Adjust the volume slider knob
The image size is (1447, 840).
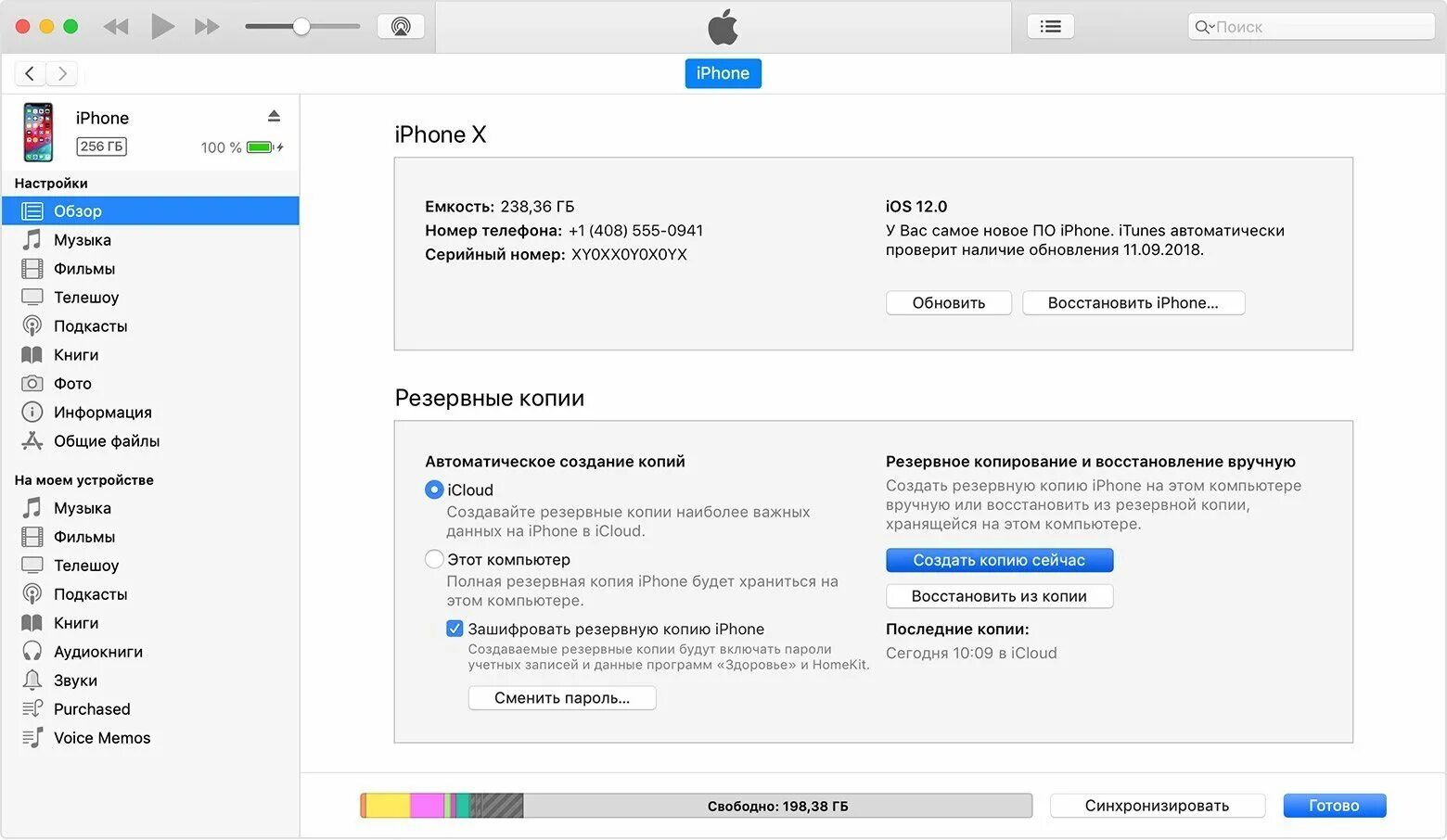tap(301, 27)
